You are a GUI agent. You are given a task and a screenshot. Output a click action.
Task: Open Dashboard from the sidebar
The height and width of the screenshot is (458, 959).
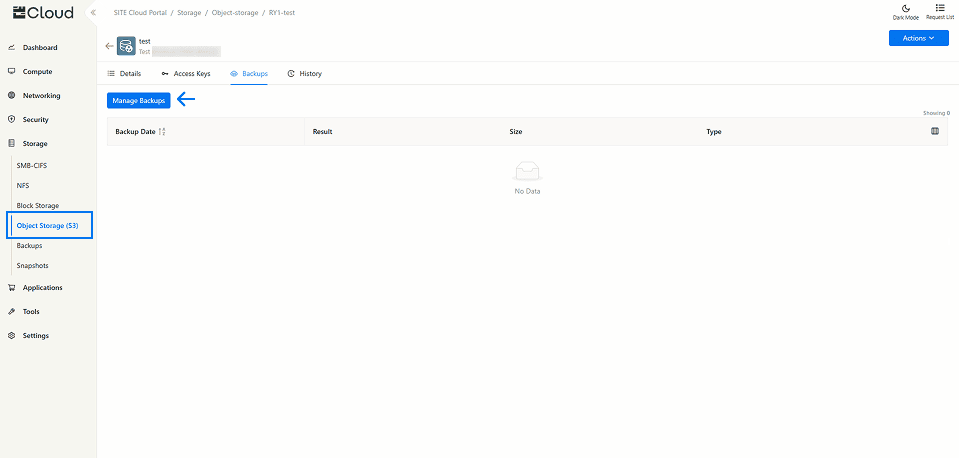pos(40,48)
